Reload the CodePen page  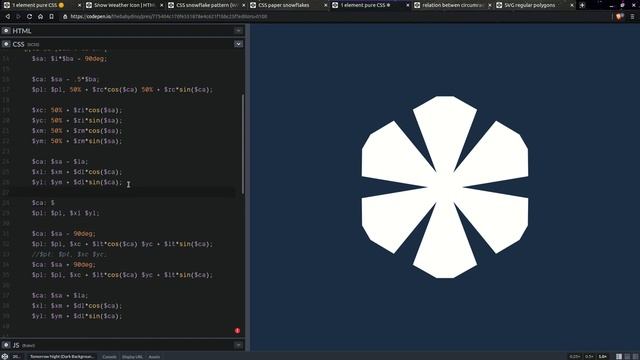click(x=29, y=17)
